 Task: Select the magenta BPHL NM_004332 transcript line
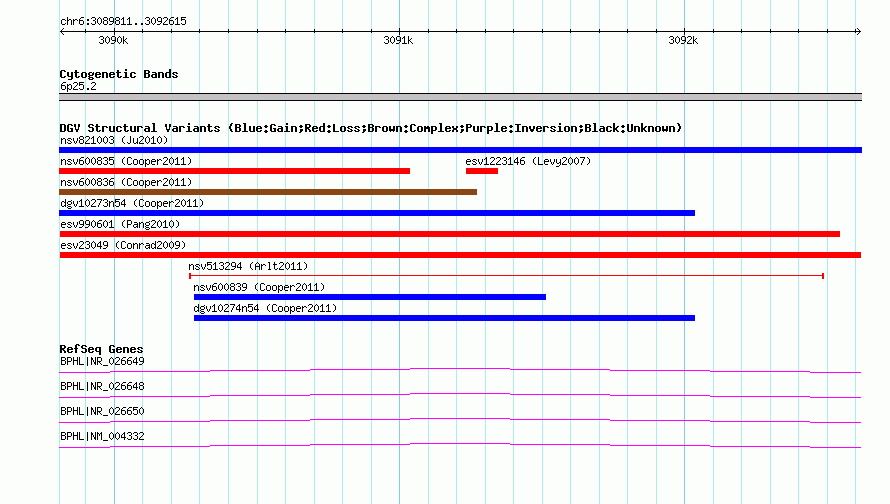click(460, 446)
